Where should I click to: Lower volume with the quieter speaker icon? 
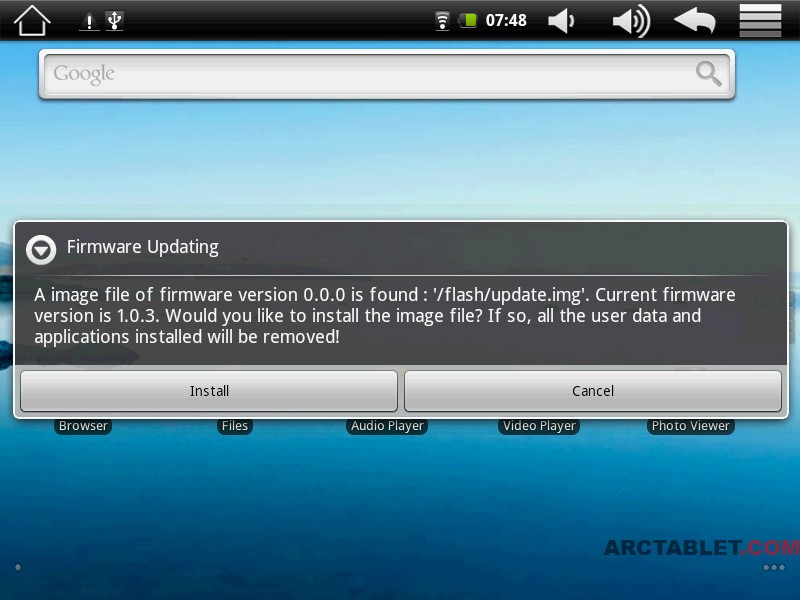[x=562, y=21]
